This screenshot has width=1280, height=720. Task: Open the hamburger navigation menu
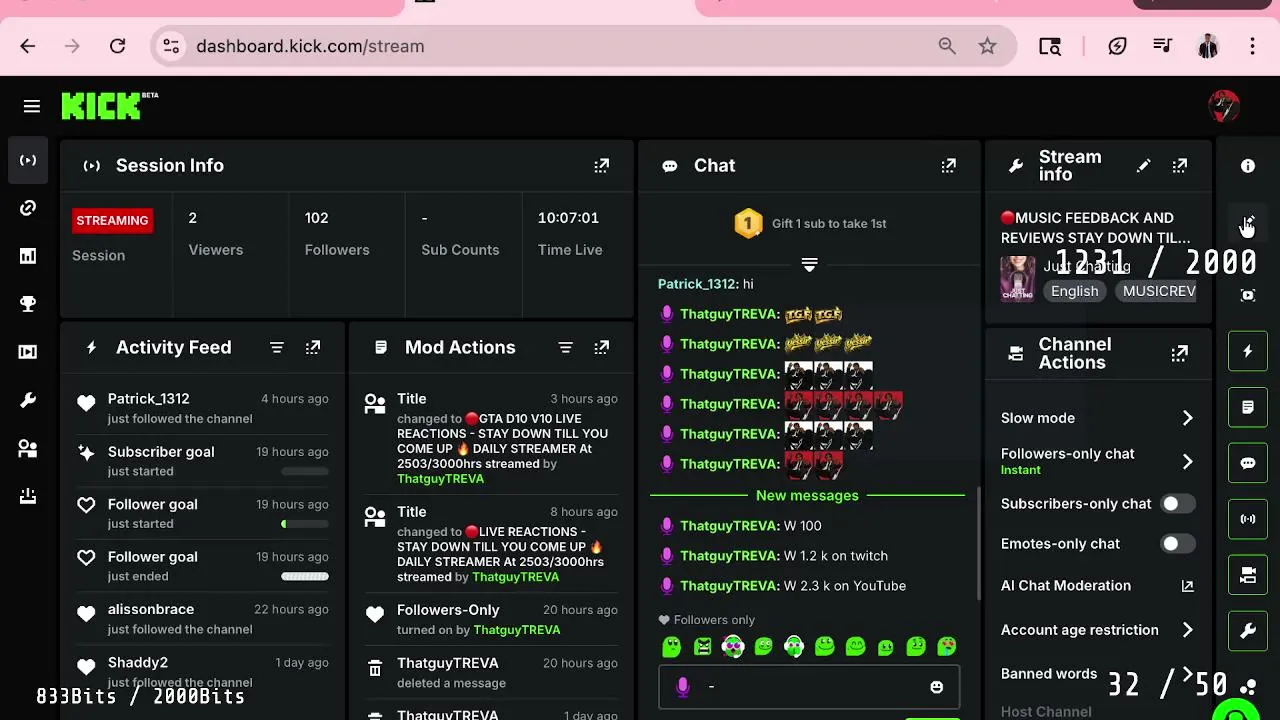tap(32, 106)
